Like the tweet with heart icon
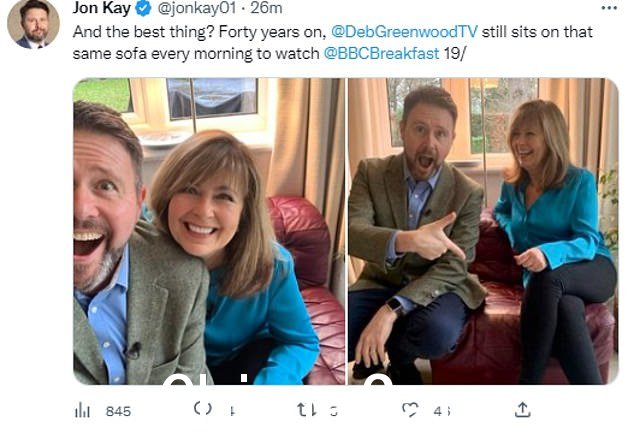Image resolution: width=634 pixels, height=433 pixels. click(x=410, y=410)
